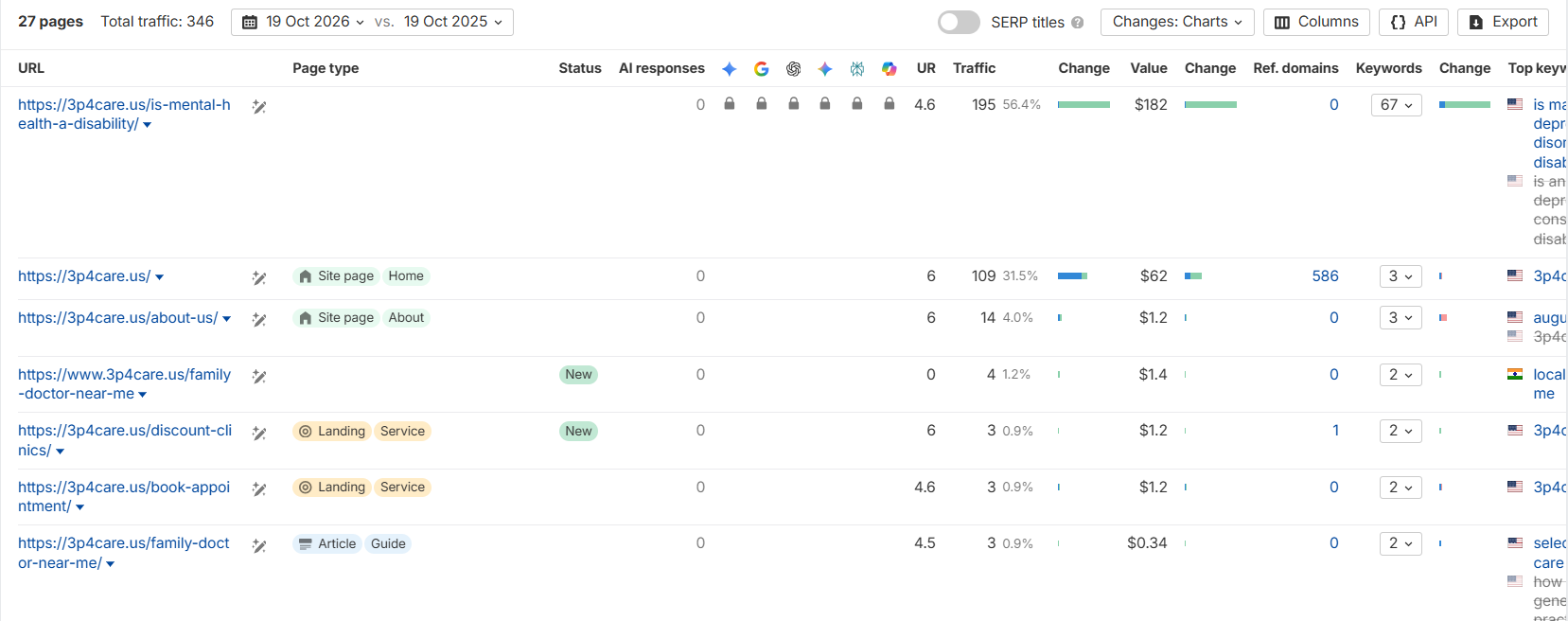Click the magic wand icon for www family-doctor-near-me row
Screen dimensions: 1568x621
(259, 375)
